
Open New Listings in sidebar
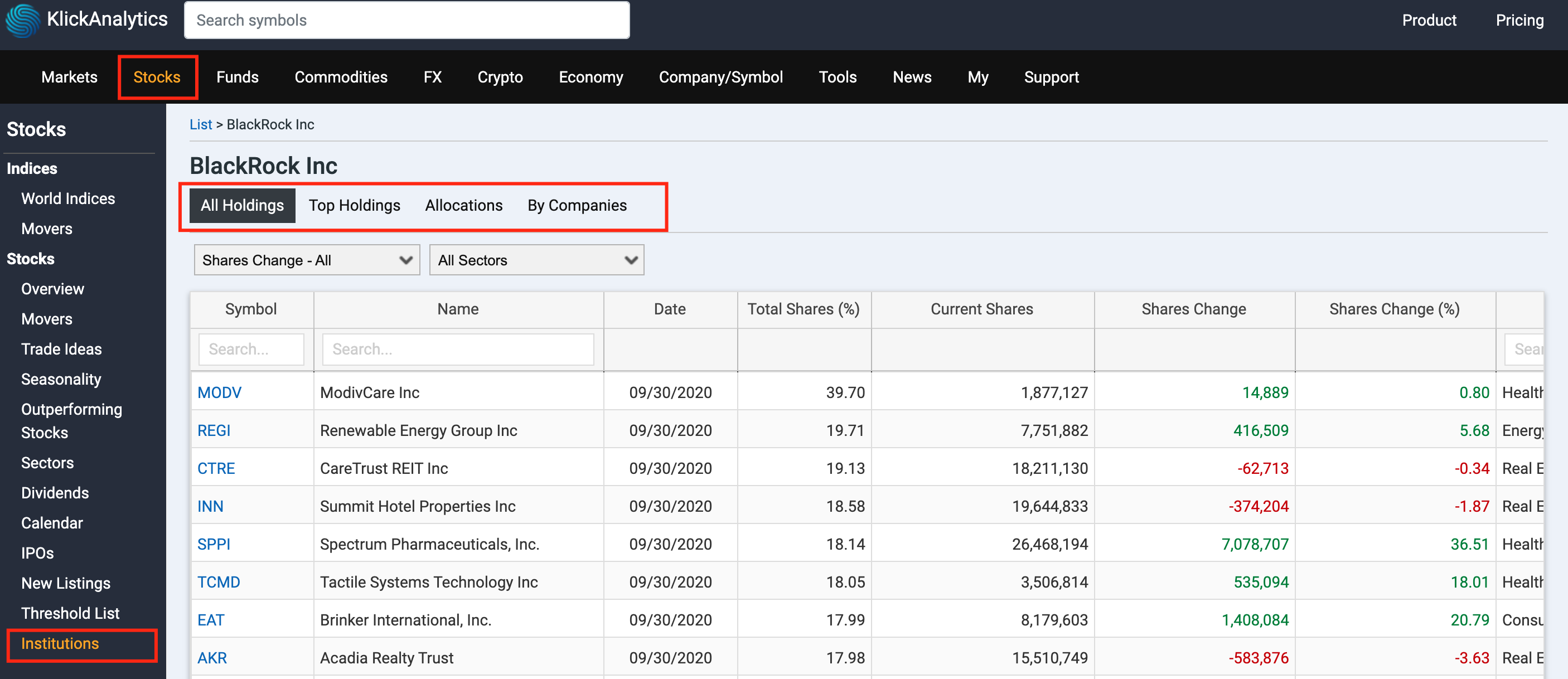coord(66,584)
